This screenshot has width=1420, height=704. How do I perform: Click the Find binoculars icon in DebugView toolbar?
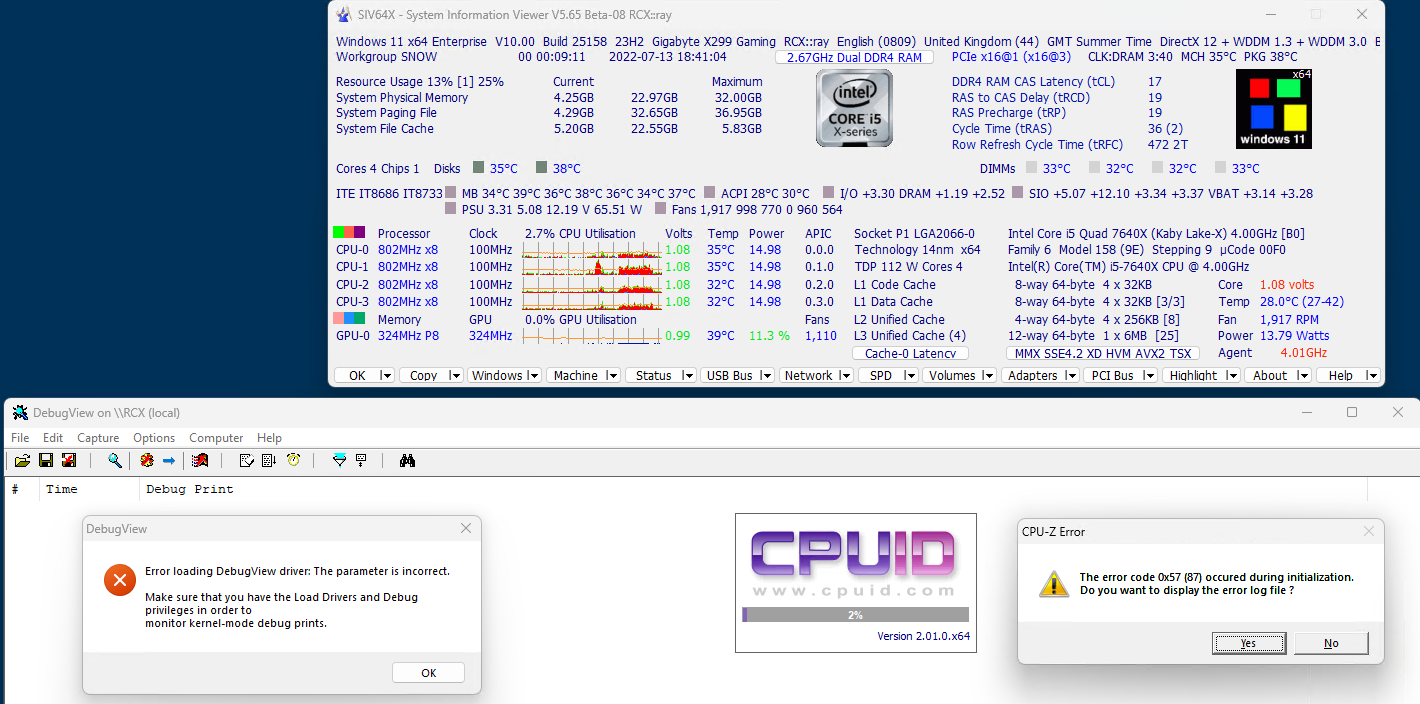tap(407, 460)
